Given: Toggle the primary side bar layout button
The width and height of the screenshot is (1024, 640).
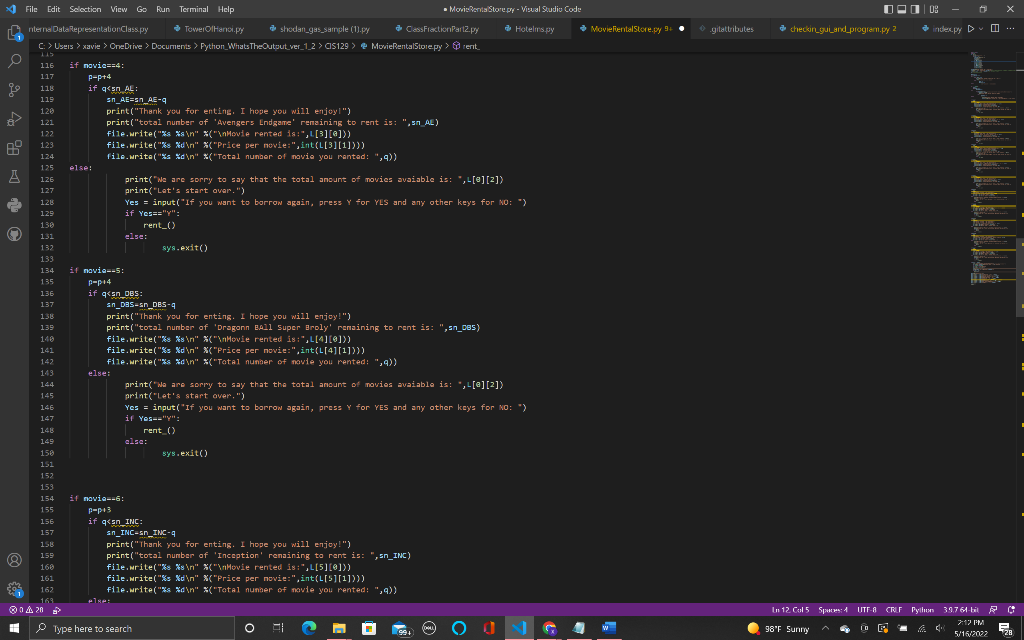Looking at the screenshot, I should [887, 9].
